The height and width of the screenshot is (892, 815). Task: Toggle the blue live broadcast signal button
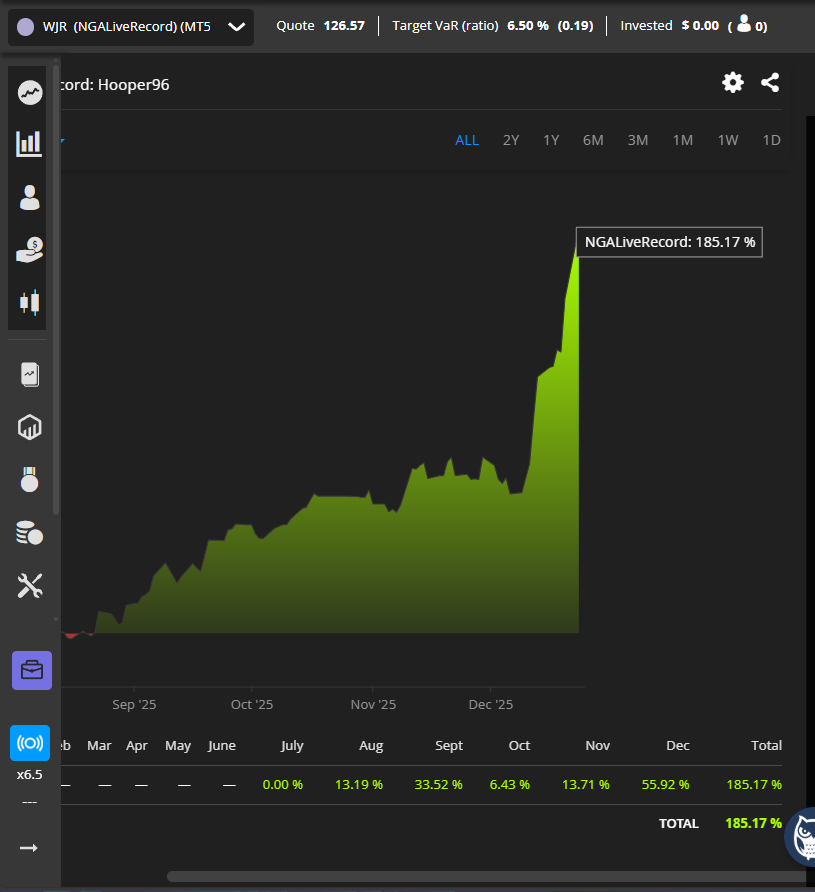(30, 743)
